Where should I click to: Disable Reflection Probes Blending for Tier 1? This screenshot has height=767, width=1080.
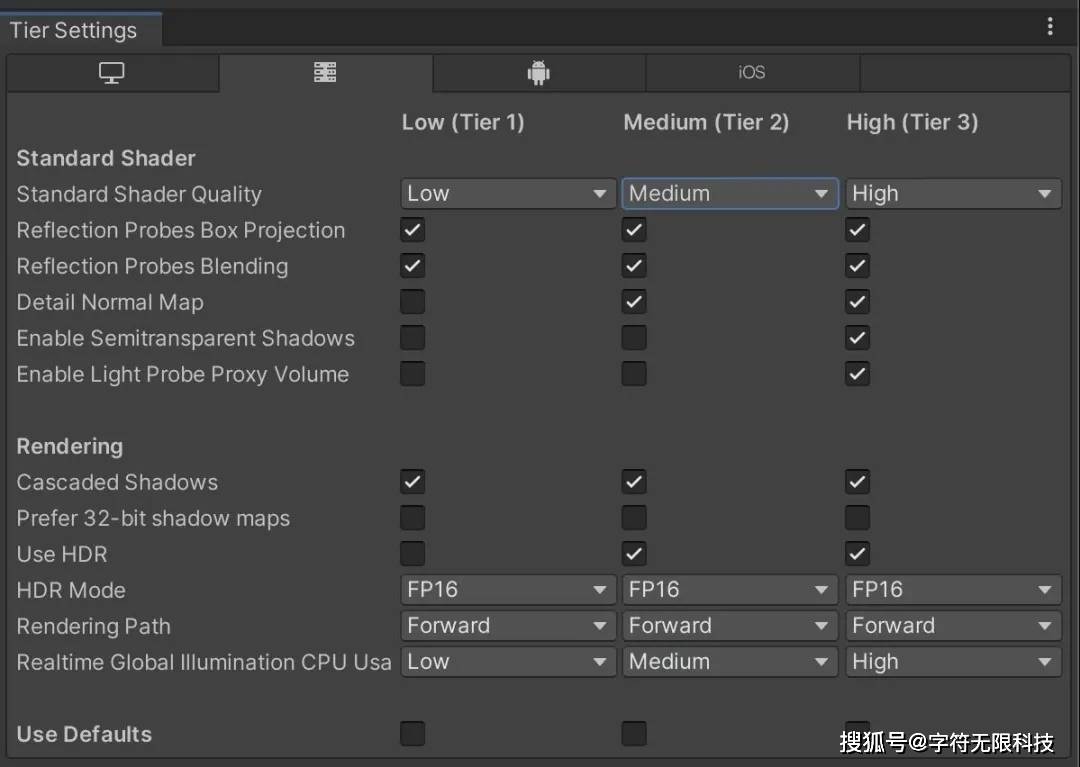pyautogui.click(x=412, y=265)
